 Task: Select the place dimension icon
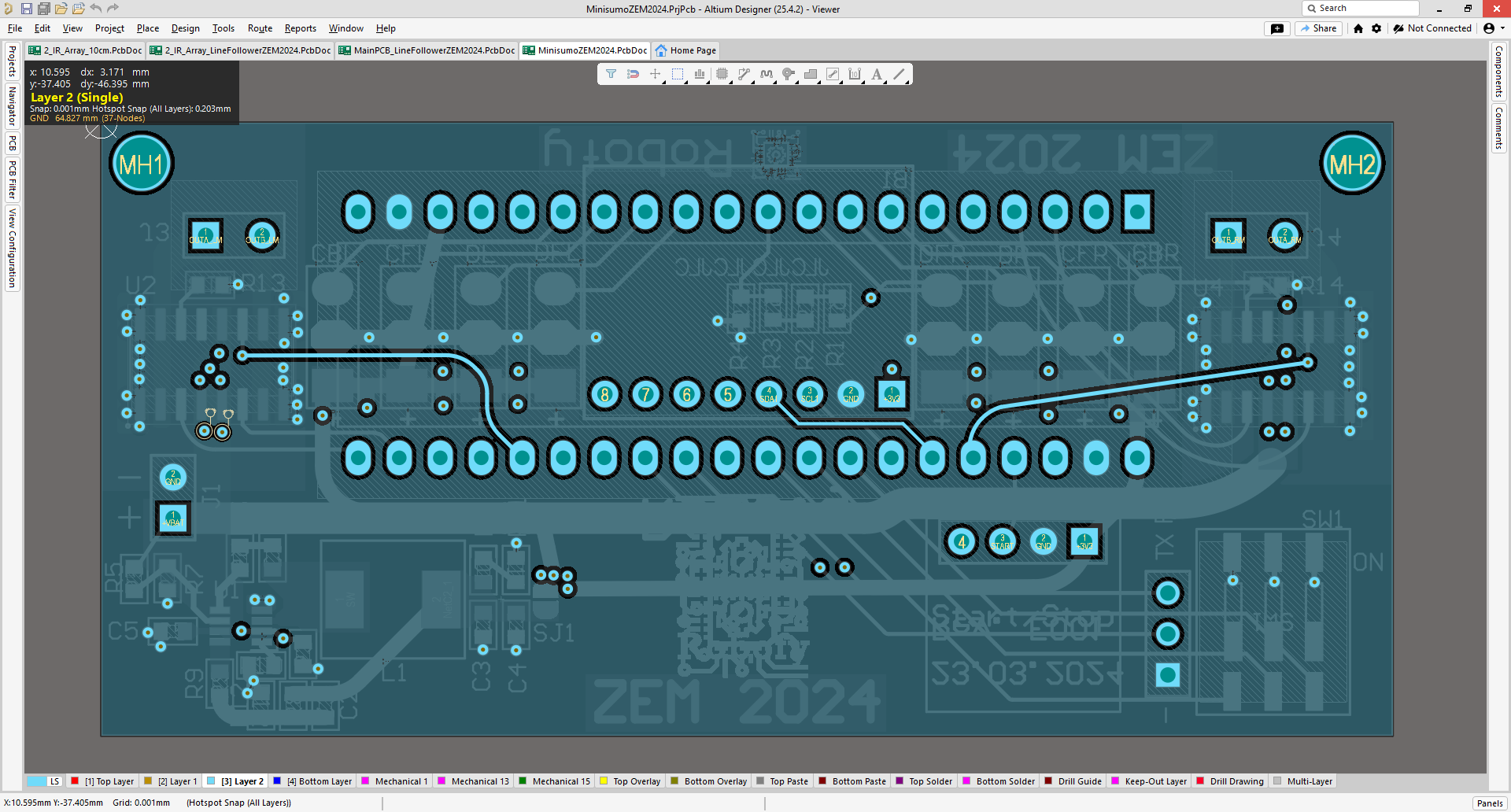pos(855,74)
